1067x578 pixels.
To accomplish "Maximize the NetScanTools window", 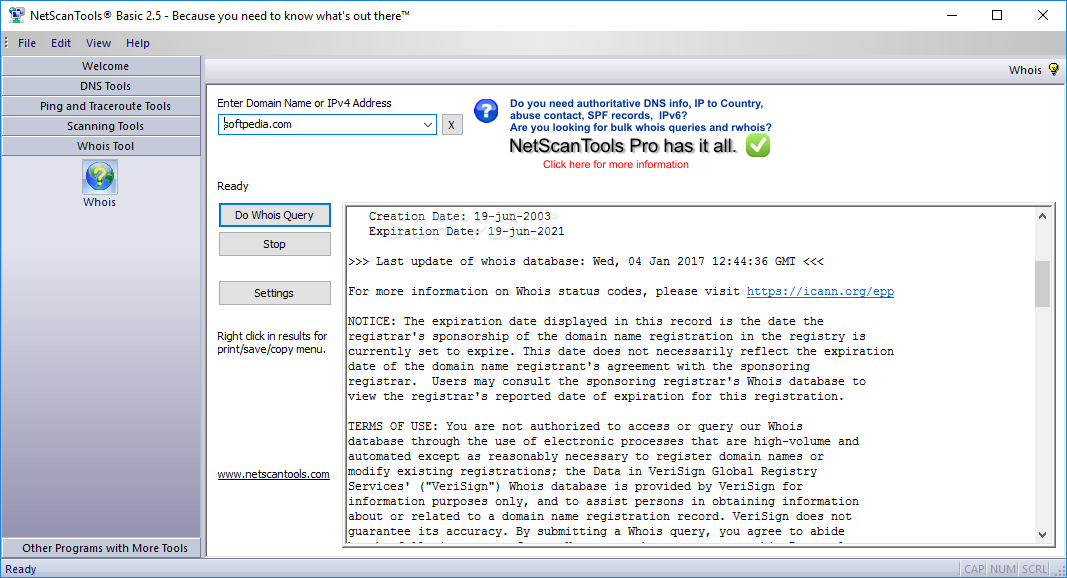I will pyautogui.click(x=997, y=15).
